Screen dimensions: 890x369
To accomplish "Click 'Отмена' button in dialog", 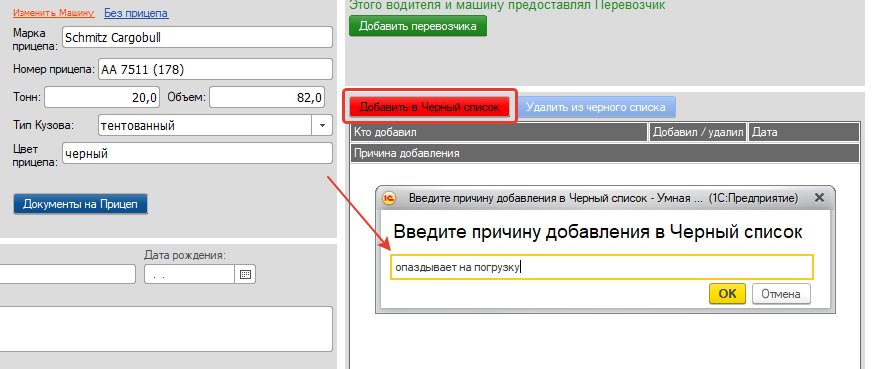I will click(781, 293).
